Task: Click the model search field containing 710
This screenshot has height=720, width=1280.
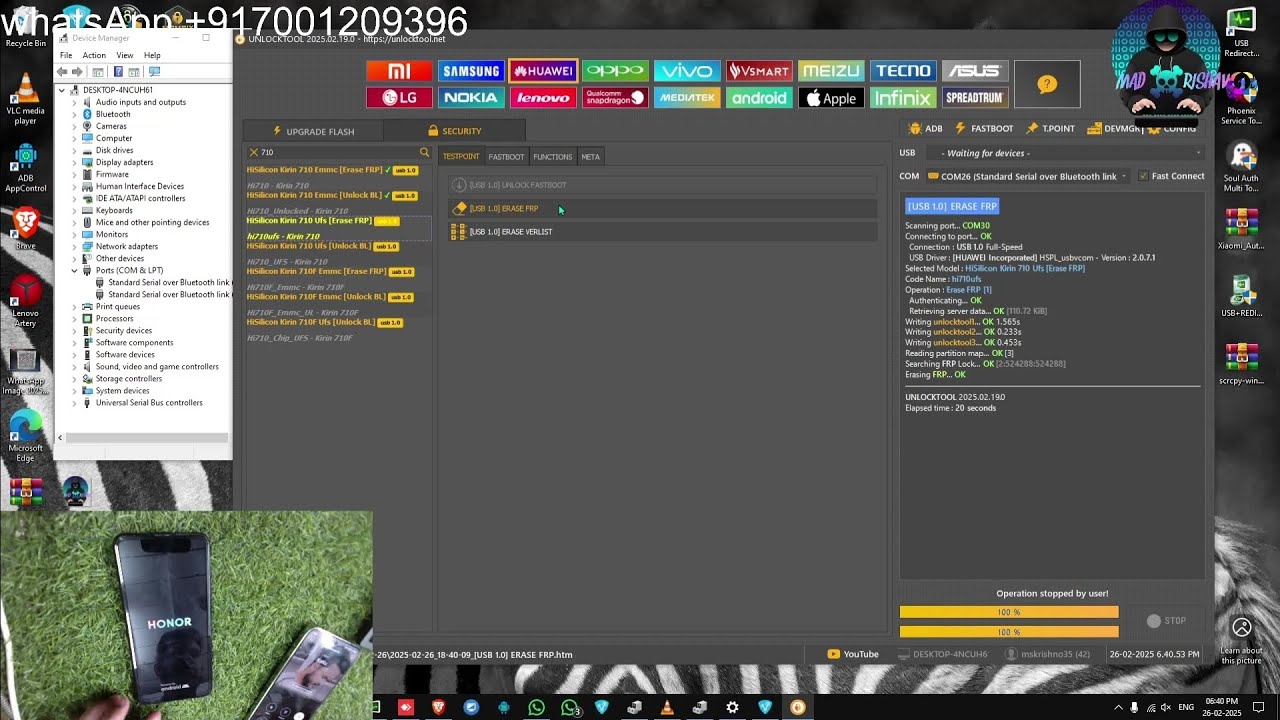Action: [x=338, y=153]
